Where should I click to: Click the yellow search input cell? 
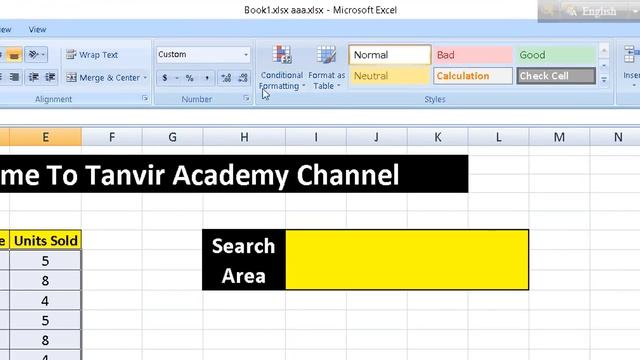click(x=407, y=260)
